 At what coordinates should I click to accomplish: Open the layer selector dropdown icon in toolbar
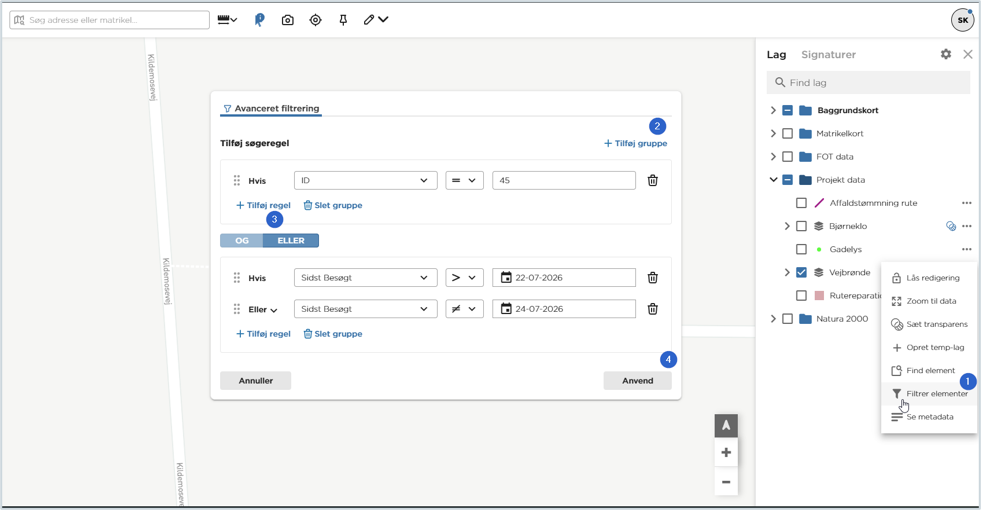227,20
